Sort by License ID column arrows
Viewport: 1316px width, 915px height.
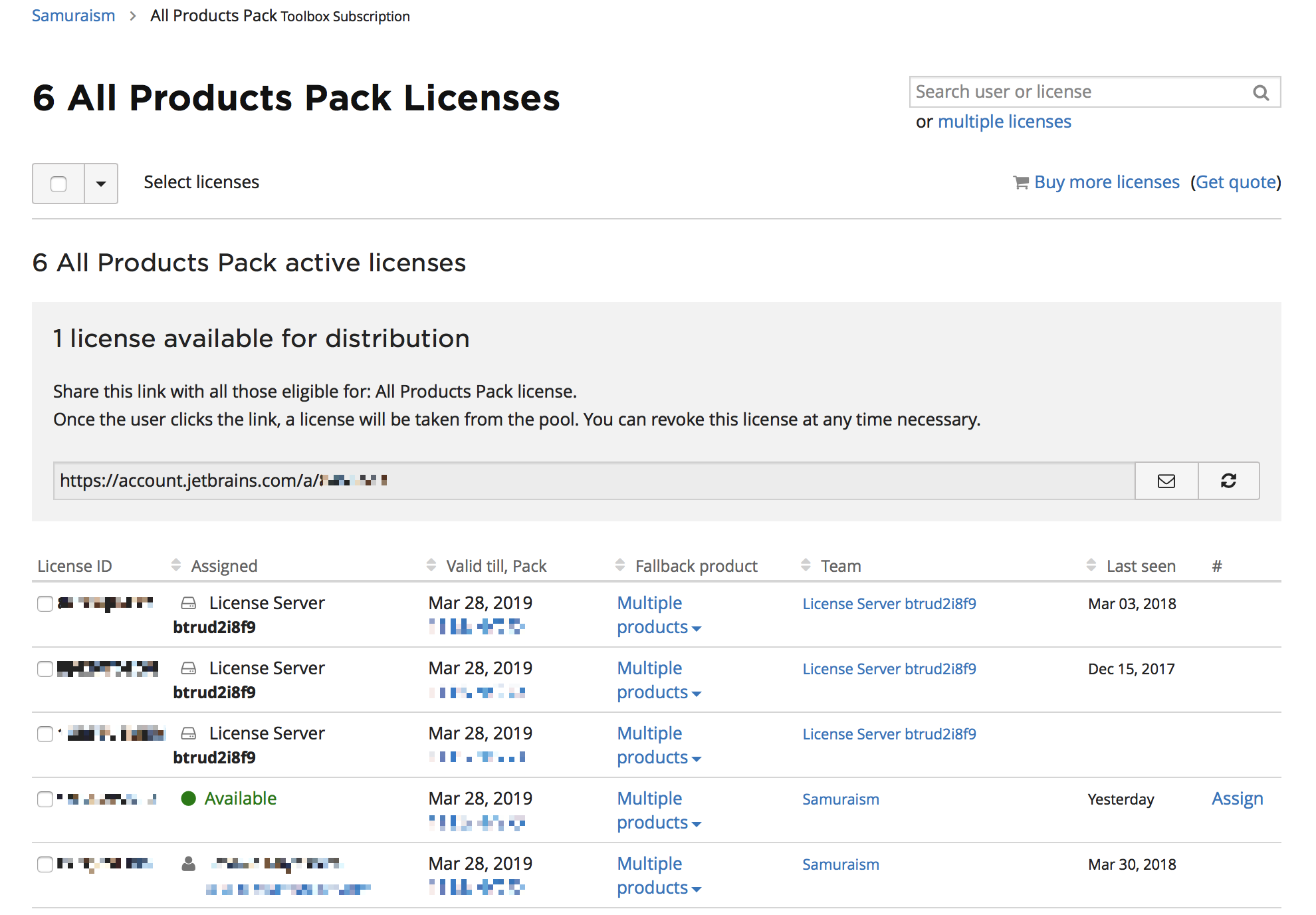point(175,565)
